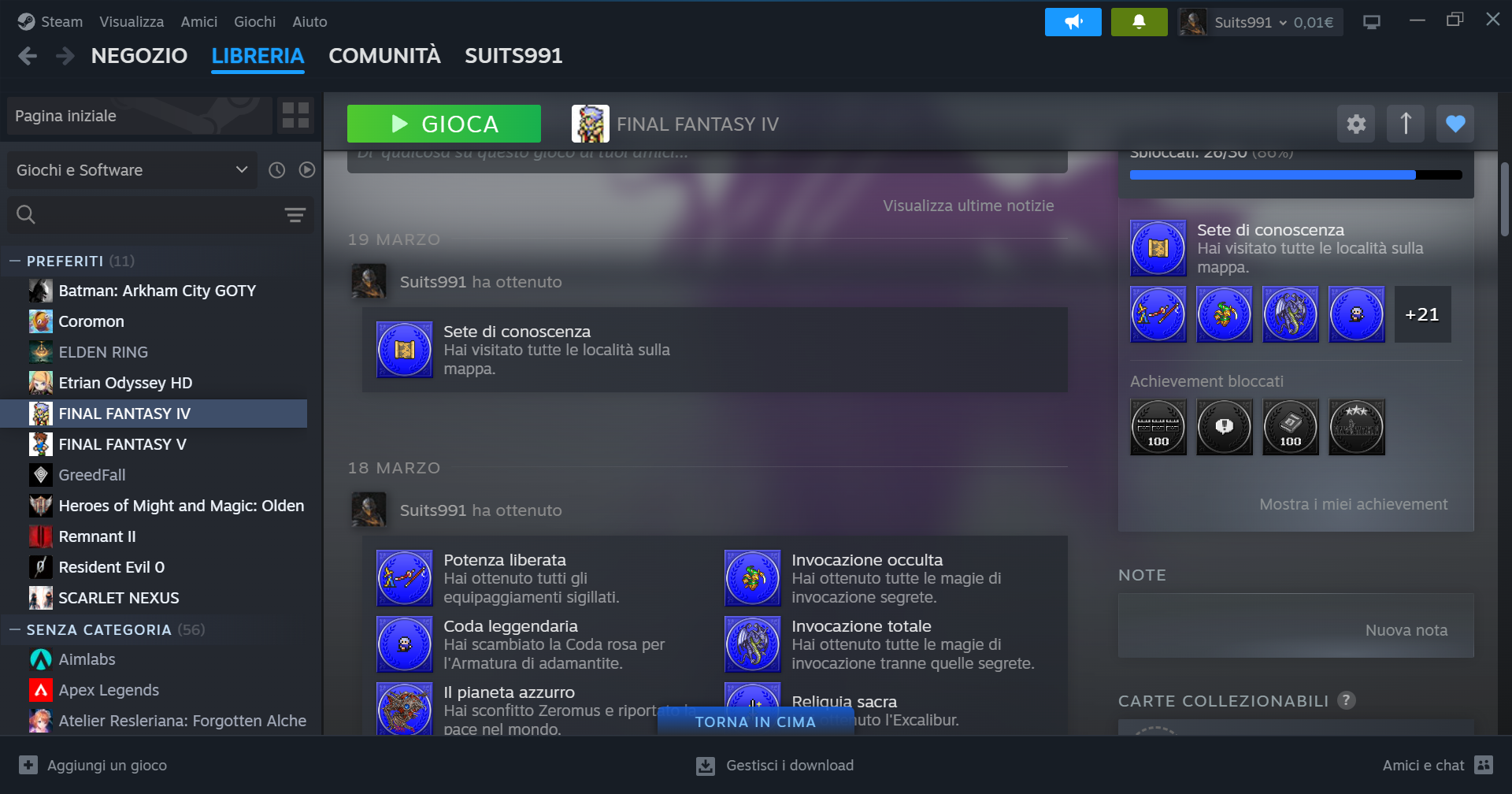Open advanced filter options icon
The height and width of the screenshot is (794, 1512).
coord(295,215)
